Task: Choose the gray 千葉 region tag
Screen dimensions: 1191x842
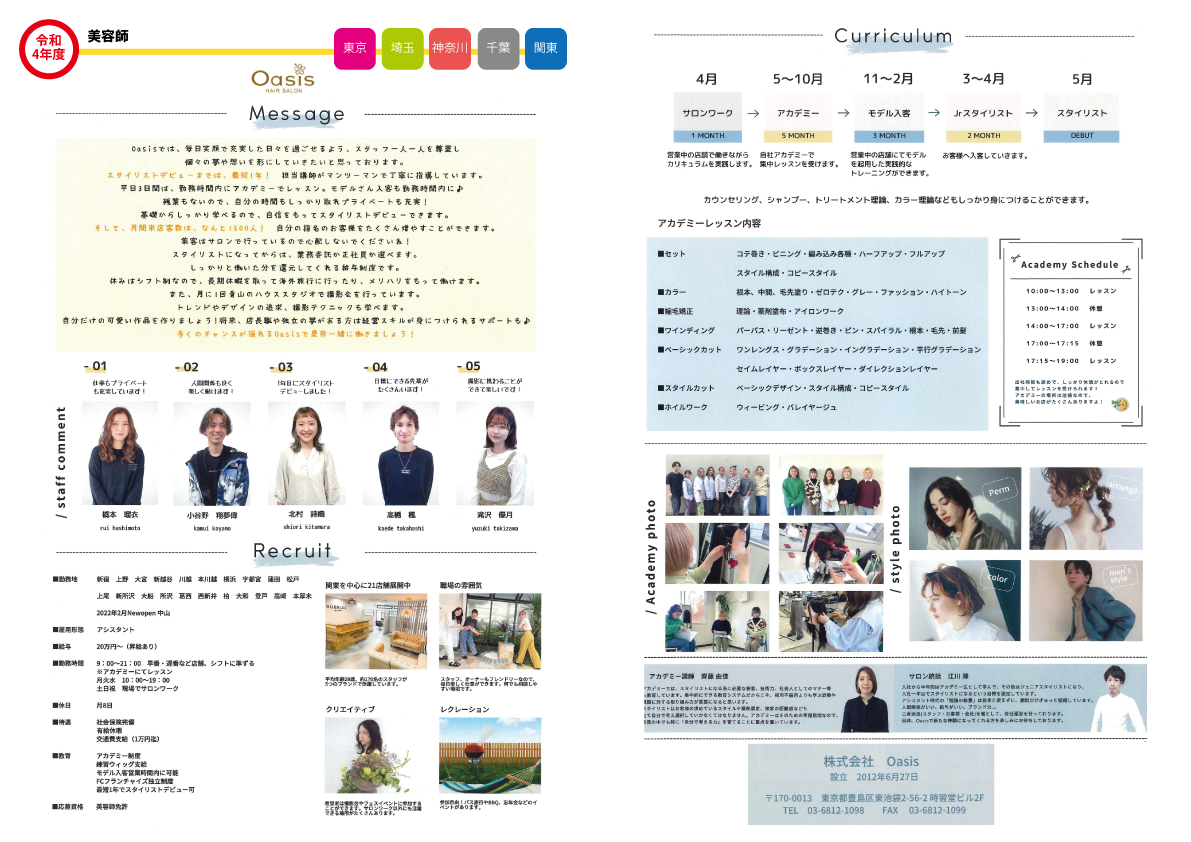Action: [498, 49]
